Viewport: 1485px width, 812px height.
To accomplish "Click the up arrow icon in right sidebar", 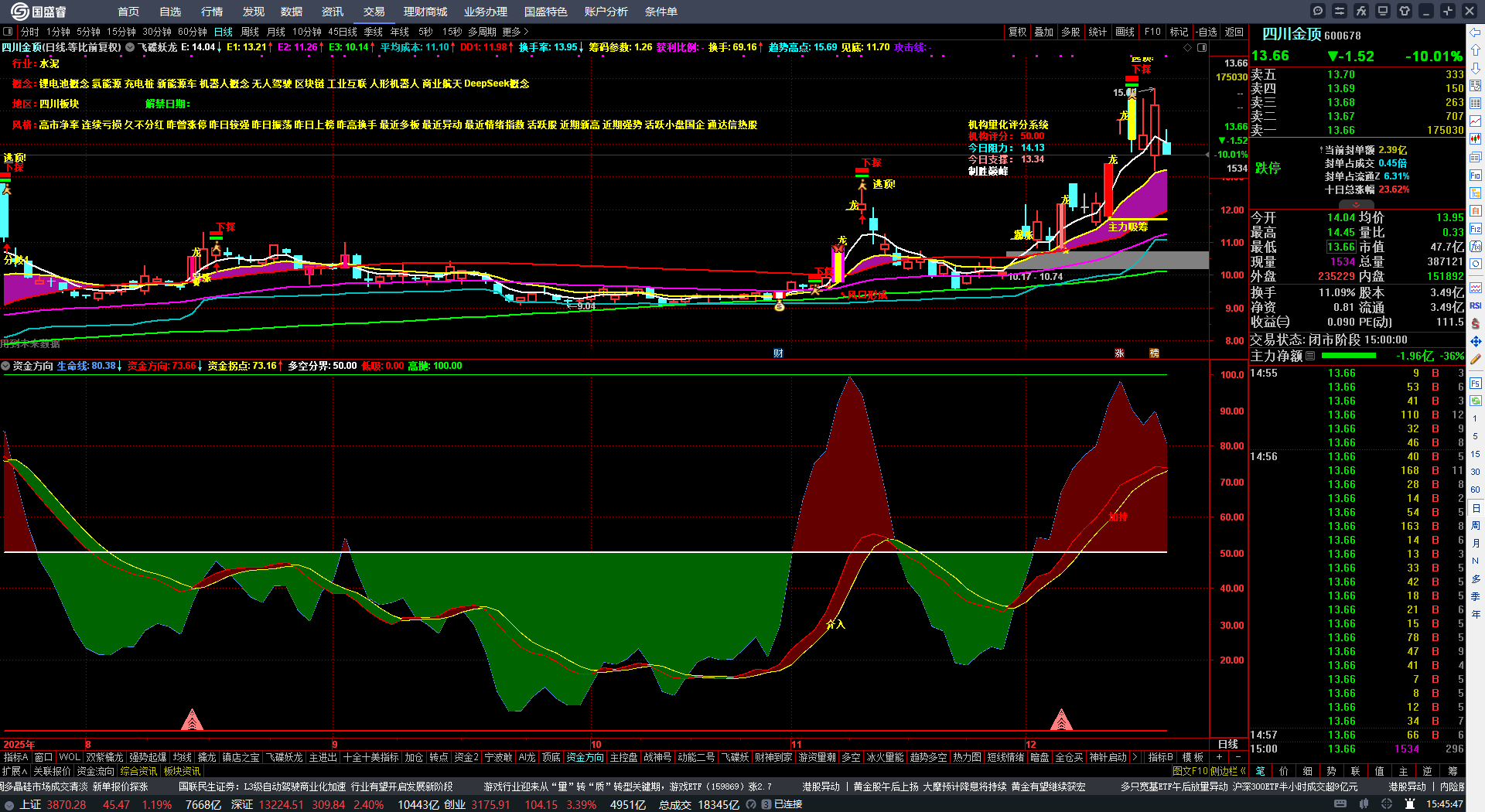I will tap(1476, 49).
